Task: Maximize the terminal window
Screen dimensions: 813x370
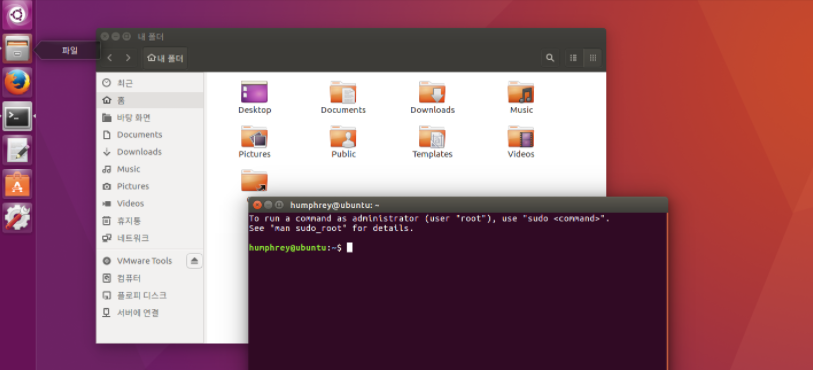Action: [x=279, y=205]
